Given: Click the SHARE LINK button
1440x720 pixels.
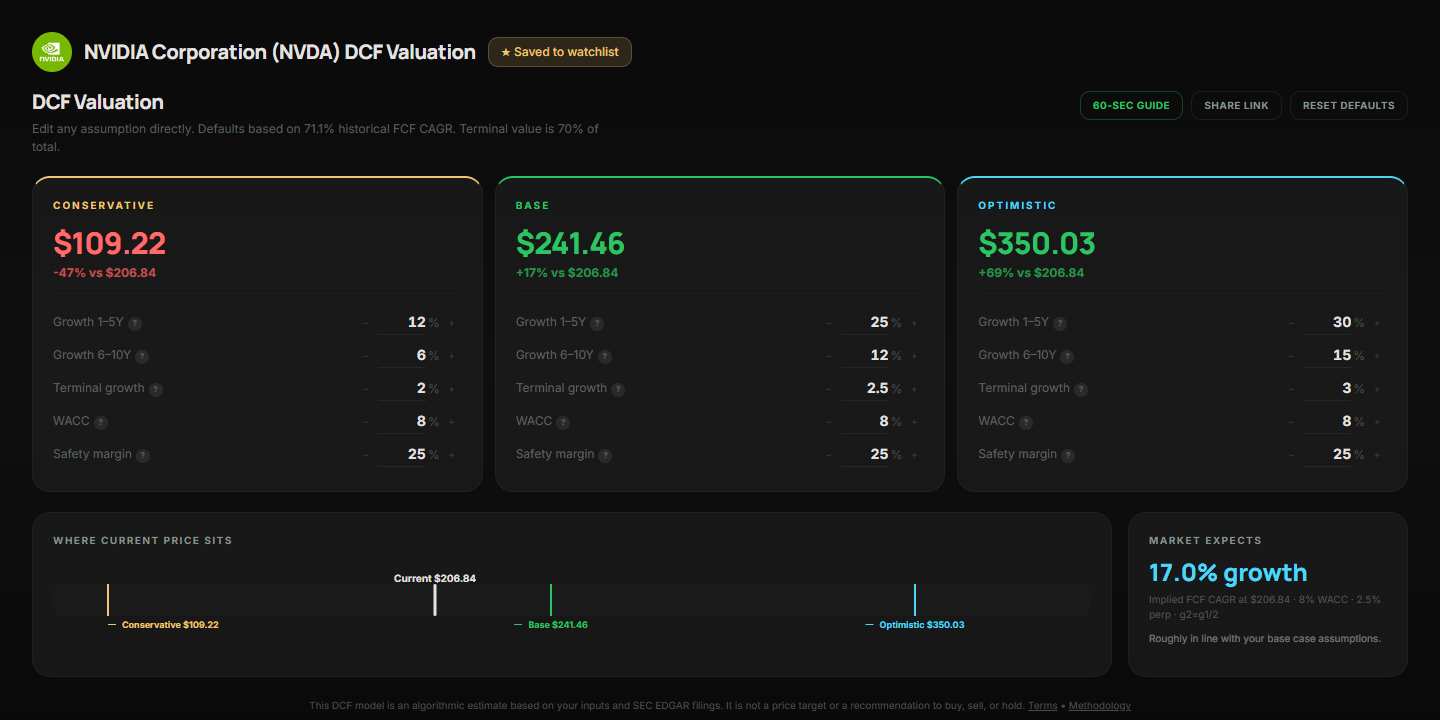Looking at the screenshot, I should tap(1236, 105).
